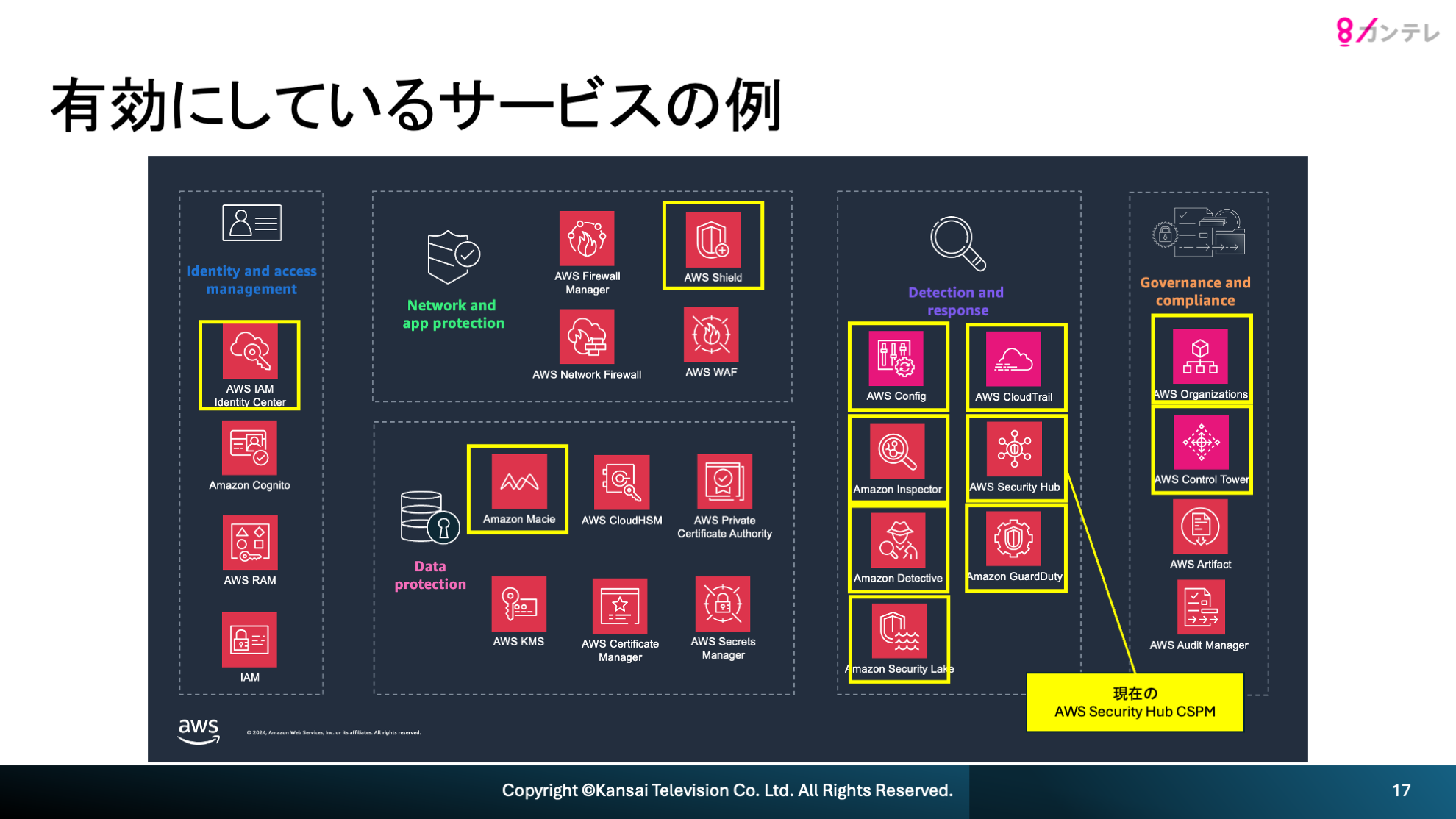Click the yellow AWS Security Hub CSPM callout
The image size is (1456, 819).
pos(1135,702)
